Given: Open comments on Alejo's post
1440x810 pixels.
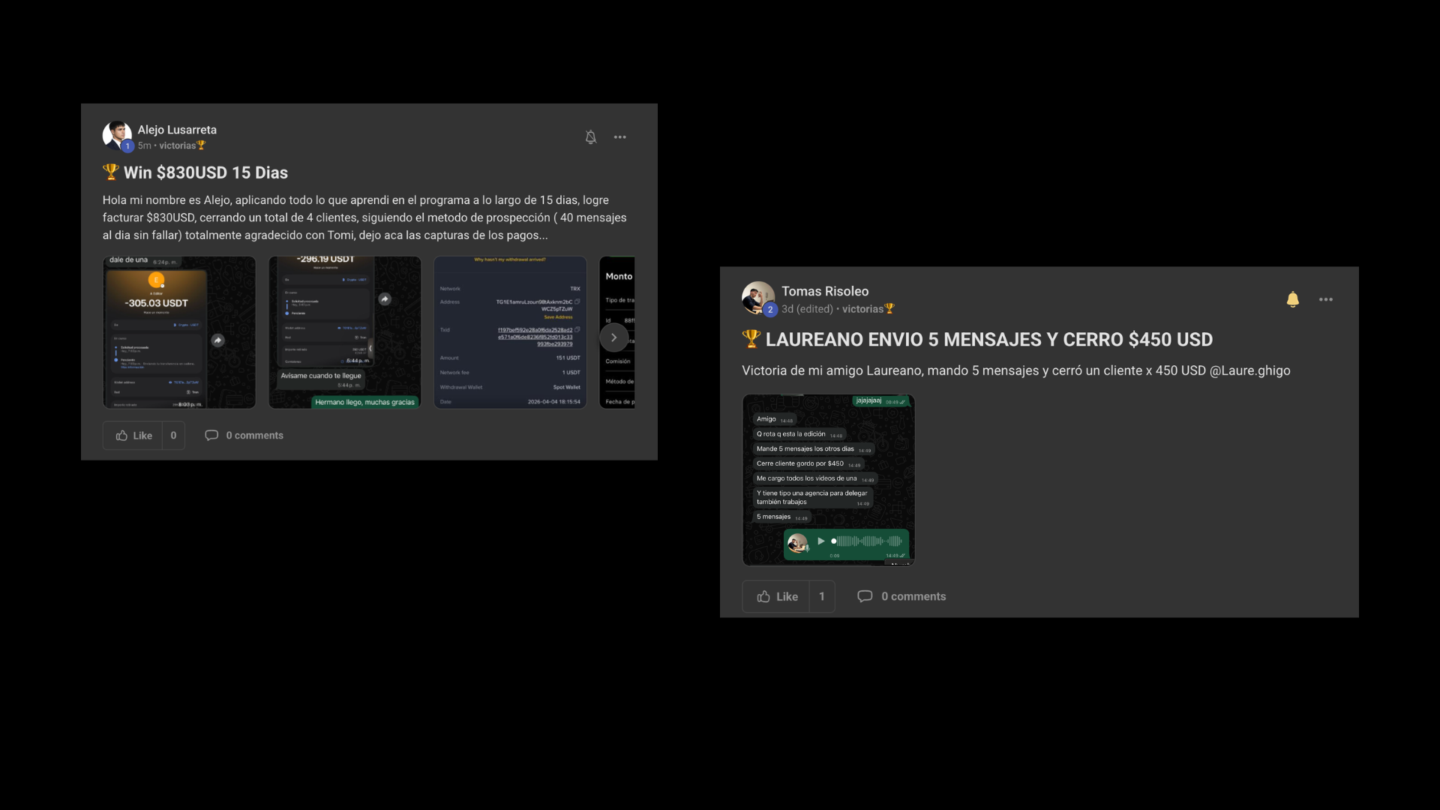Looking at the screenshot, I should point(244,435).
